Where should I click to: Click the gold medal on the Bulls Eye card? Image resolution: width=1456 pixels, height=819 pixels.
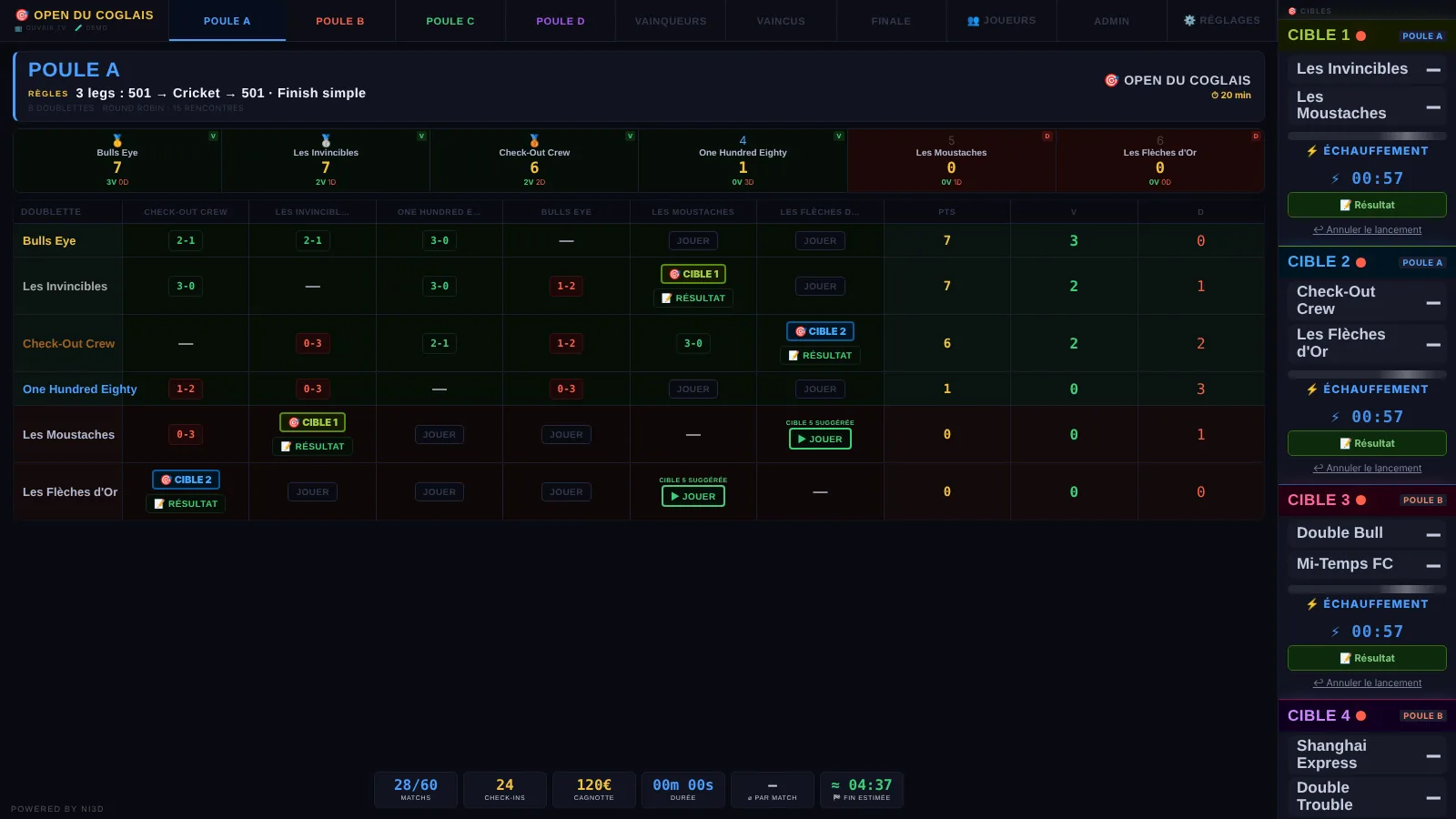tap(117, 140)
